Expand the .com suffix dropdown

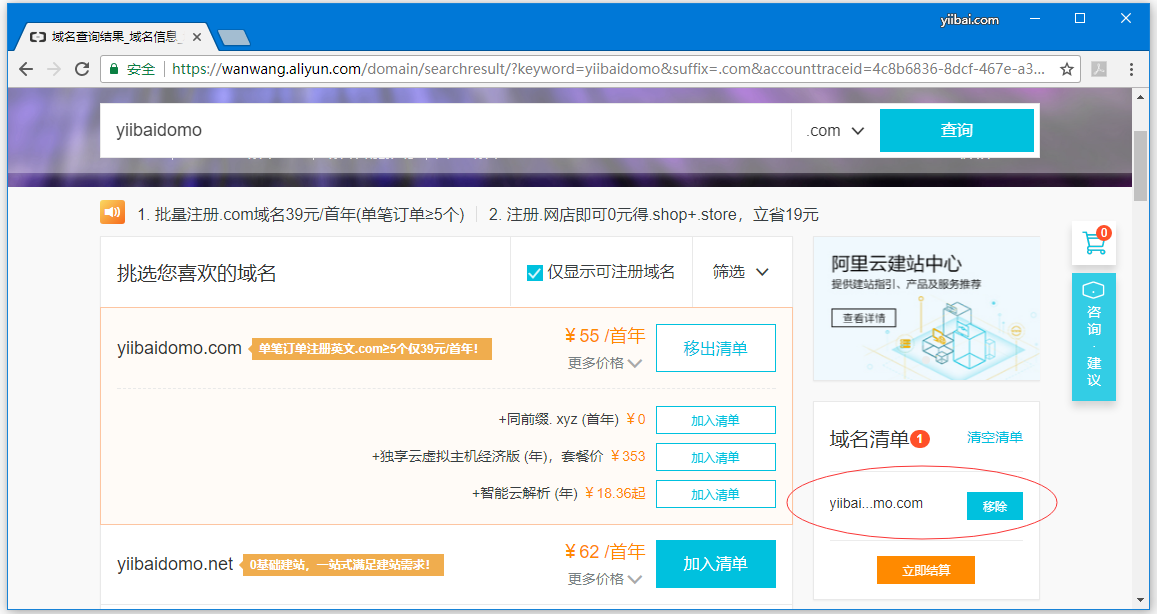coord(835,131)
